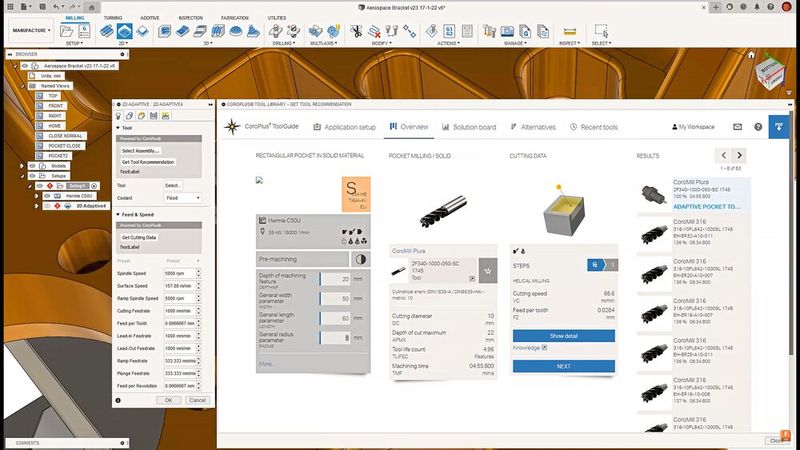This screenshot has height=450, width=800.
Task: Click Get Tool Recommendation button
Action: point(147,162)
